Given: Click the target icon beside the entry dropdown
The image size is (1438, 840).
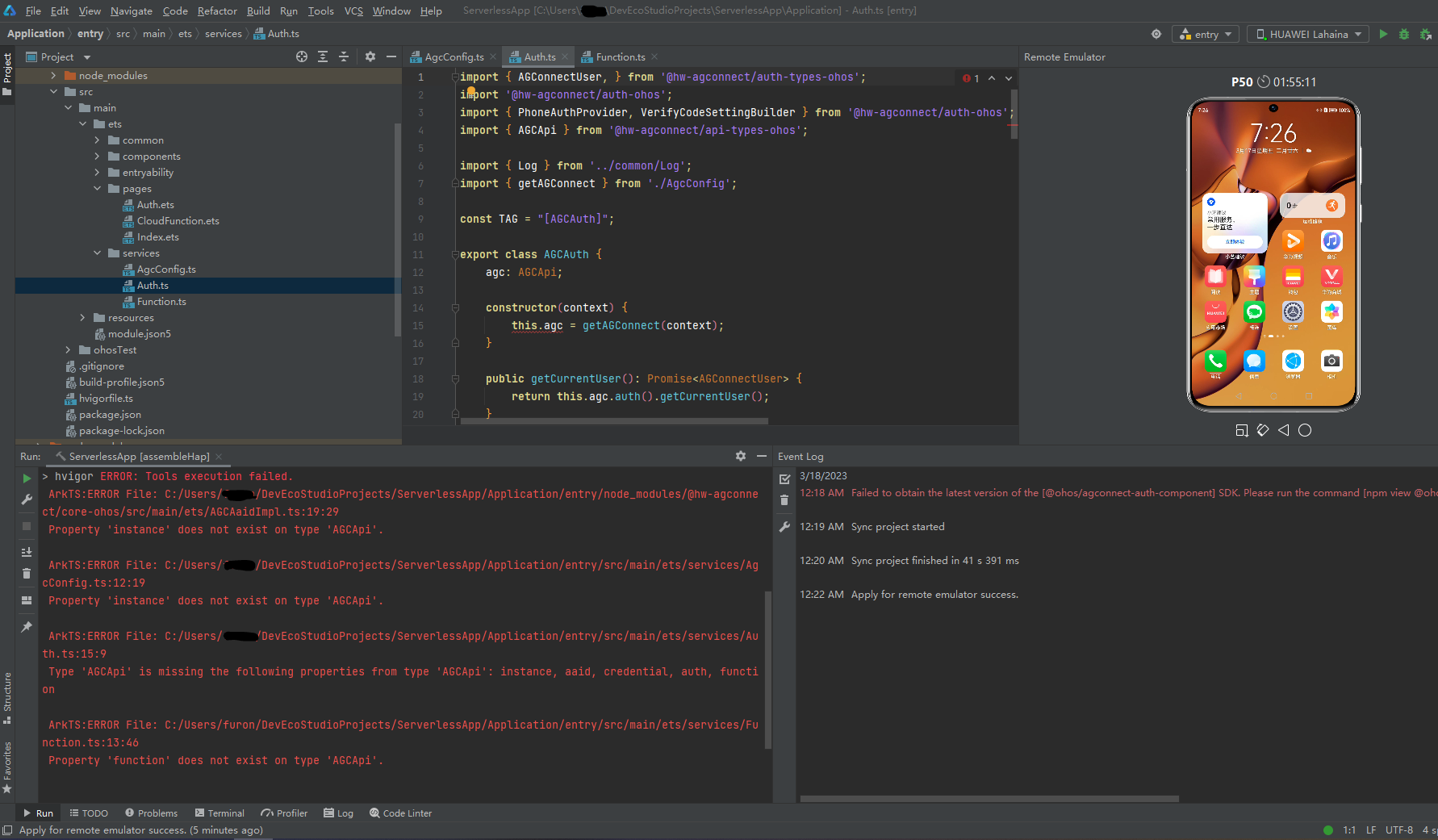Looking at the screenshot, I should pos(1156,34).
